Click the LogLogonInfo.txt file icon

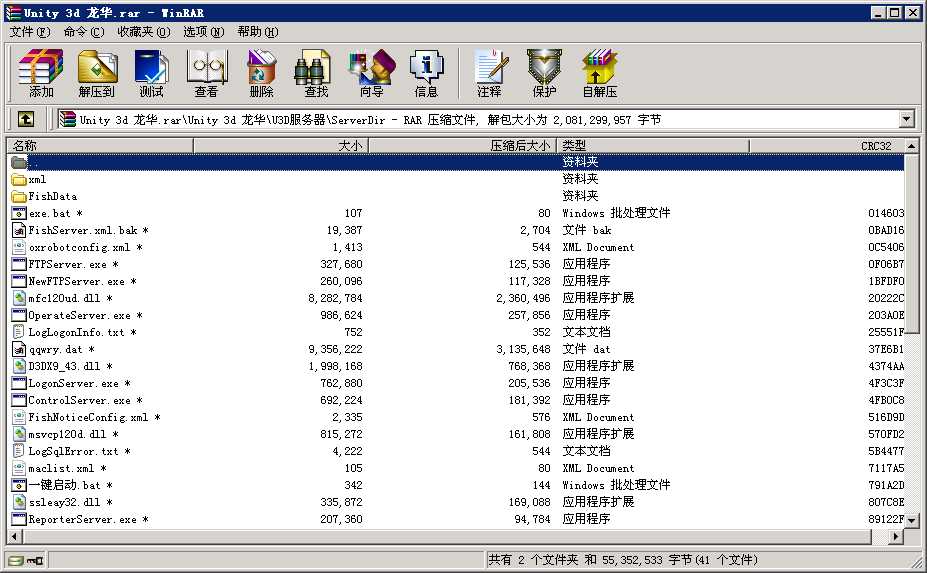19,332
